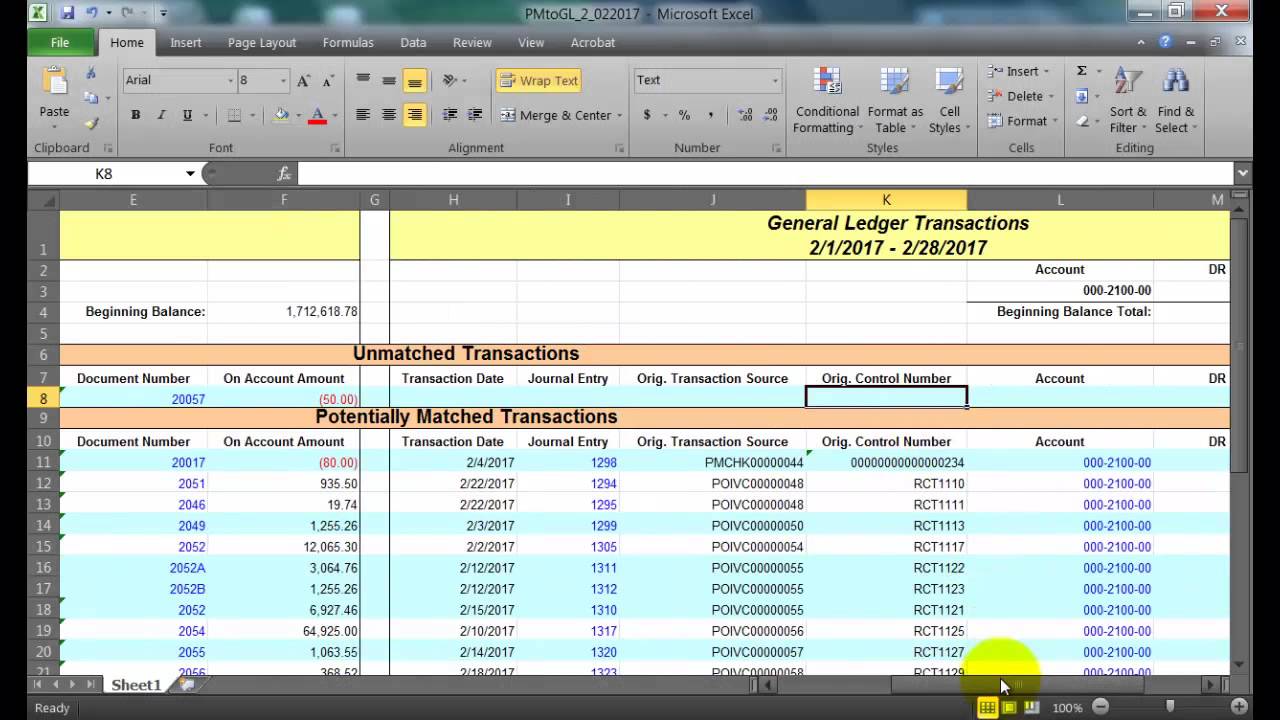Click the Borders icon

(x=234, y=115)
